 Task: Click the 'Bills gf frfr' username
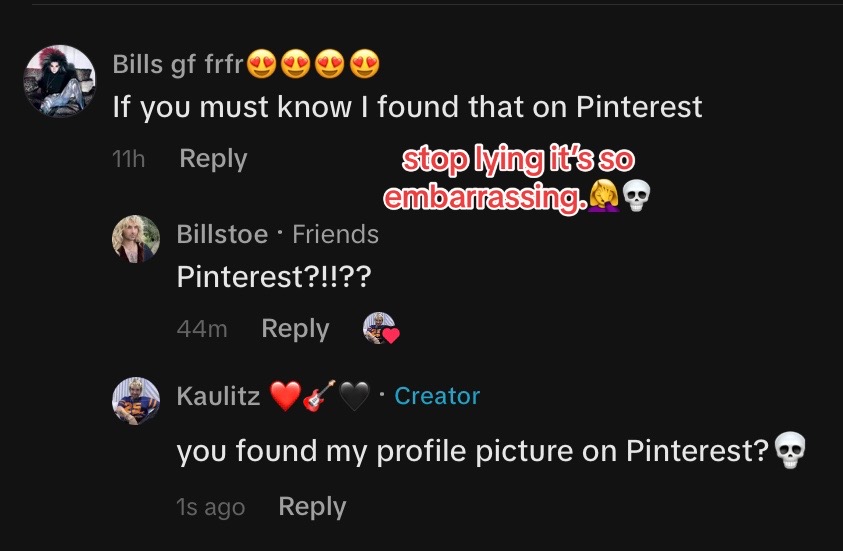click(178, 65)
